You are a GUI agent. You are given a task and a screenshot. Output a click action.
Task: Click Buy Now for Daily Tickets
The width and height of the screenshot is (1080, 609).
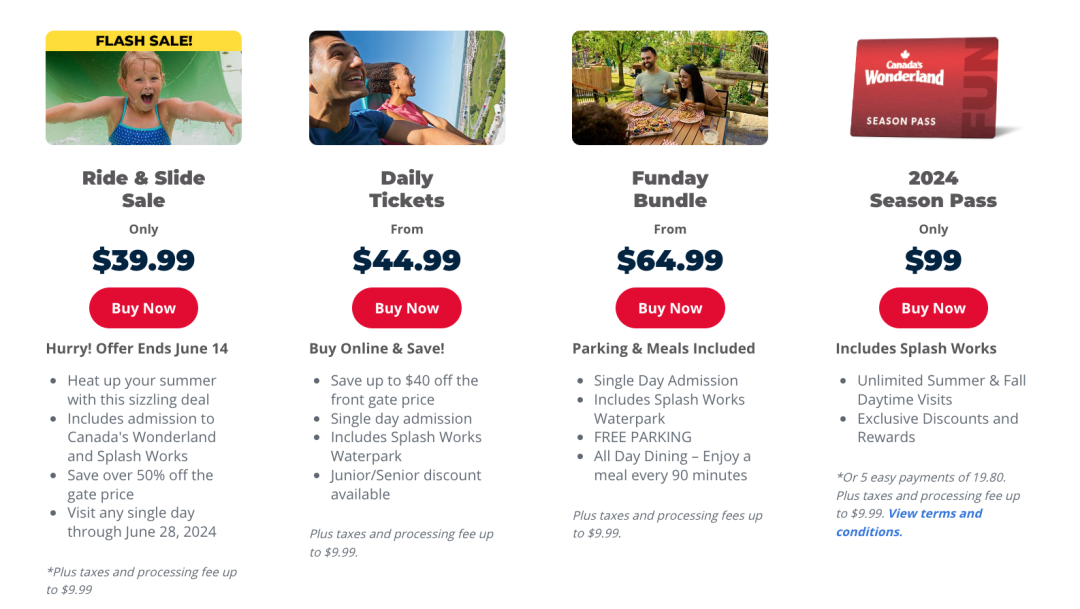pyautogui.click(x=406, y=308)
